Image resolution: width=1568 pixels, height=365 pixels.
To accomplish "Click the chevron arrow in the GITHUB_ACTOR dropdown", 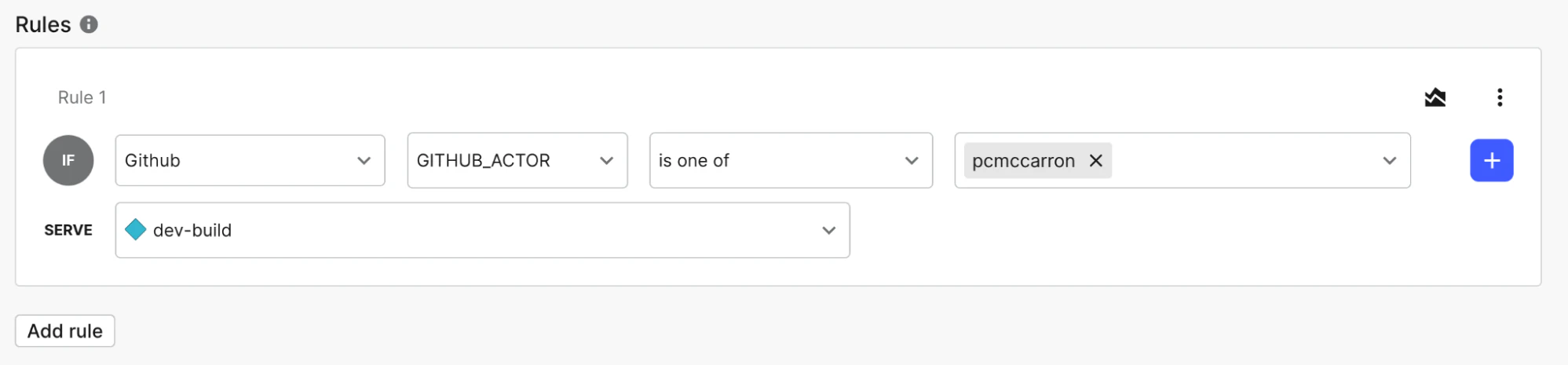I will [x=606, y=160].
